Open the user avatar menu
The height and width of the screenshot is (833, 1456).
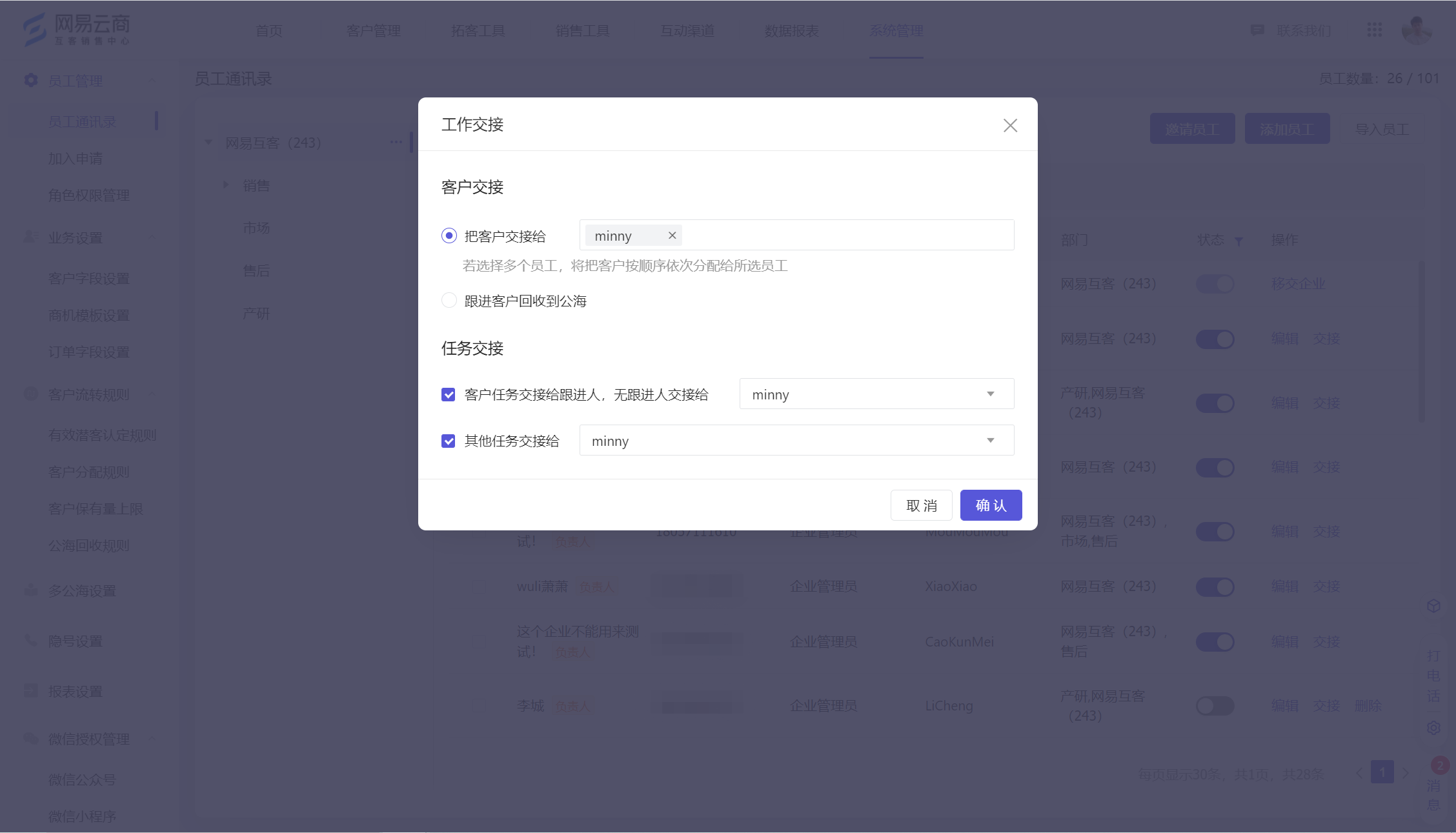[1417, 30]
